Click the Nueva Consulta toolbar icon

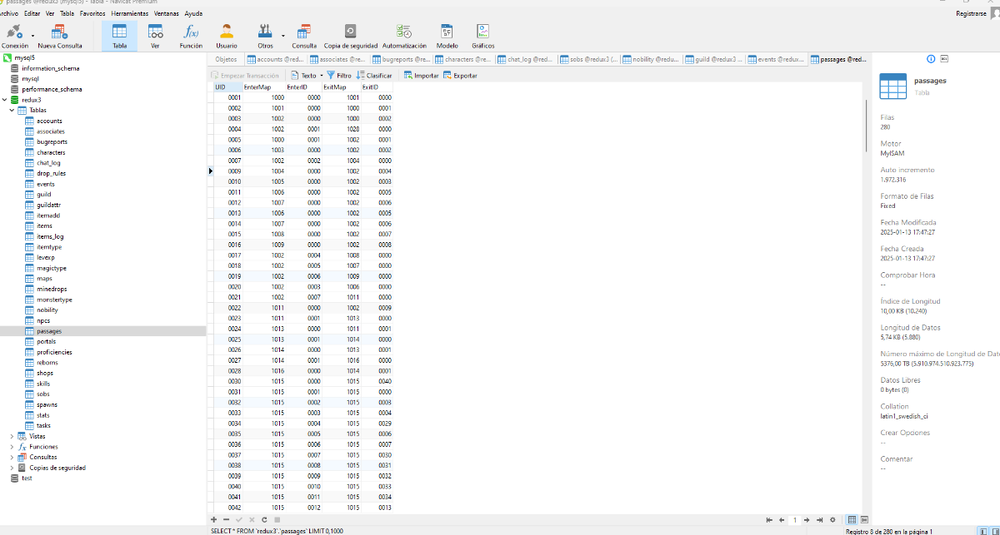pyautogui.click(x=60, y=35)
